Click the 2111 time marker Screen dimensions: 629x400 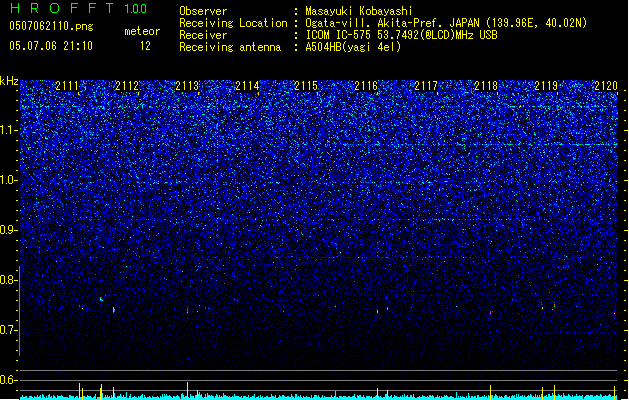pyautogui.click(x=67, y=86)
